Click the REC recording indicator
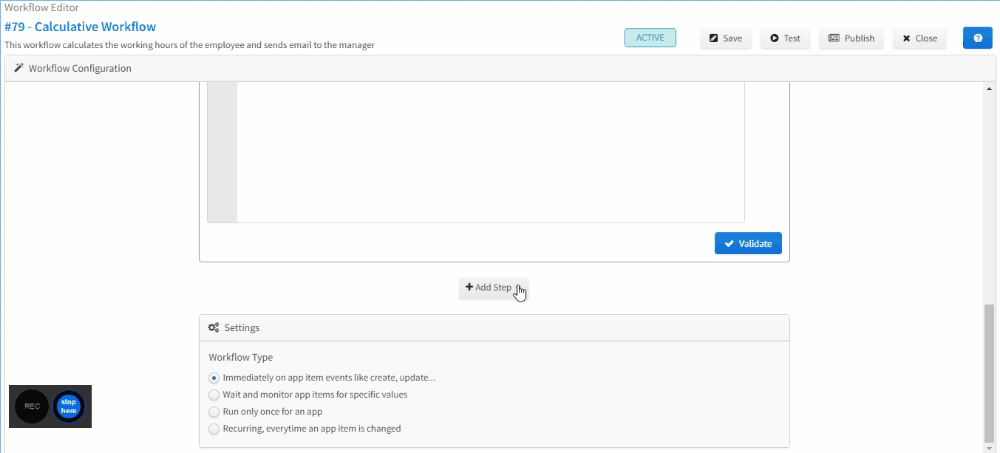The width and height of the screenshot is (1000, 453). [32, 406]
